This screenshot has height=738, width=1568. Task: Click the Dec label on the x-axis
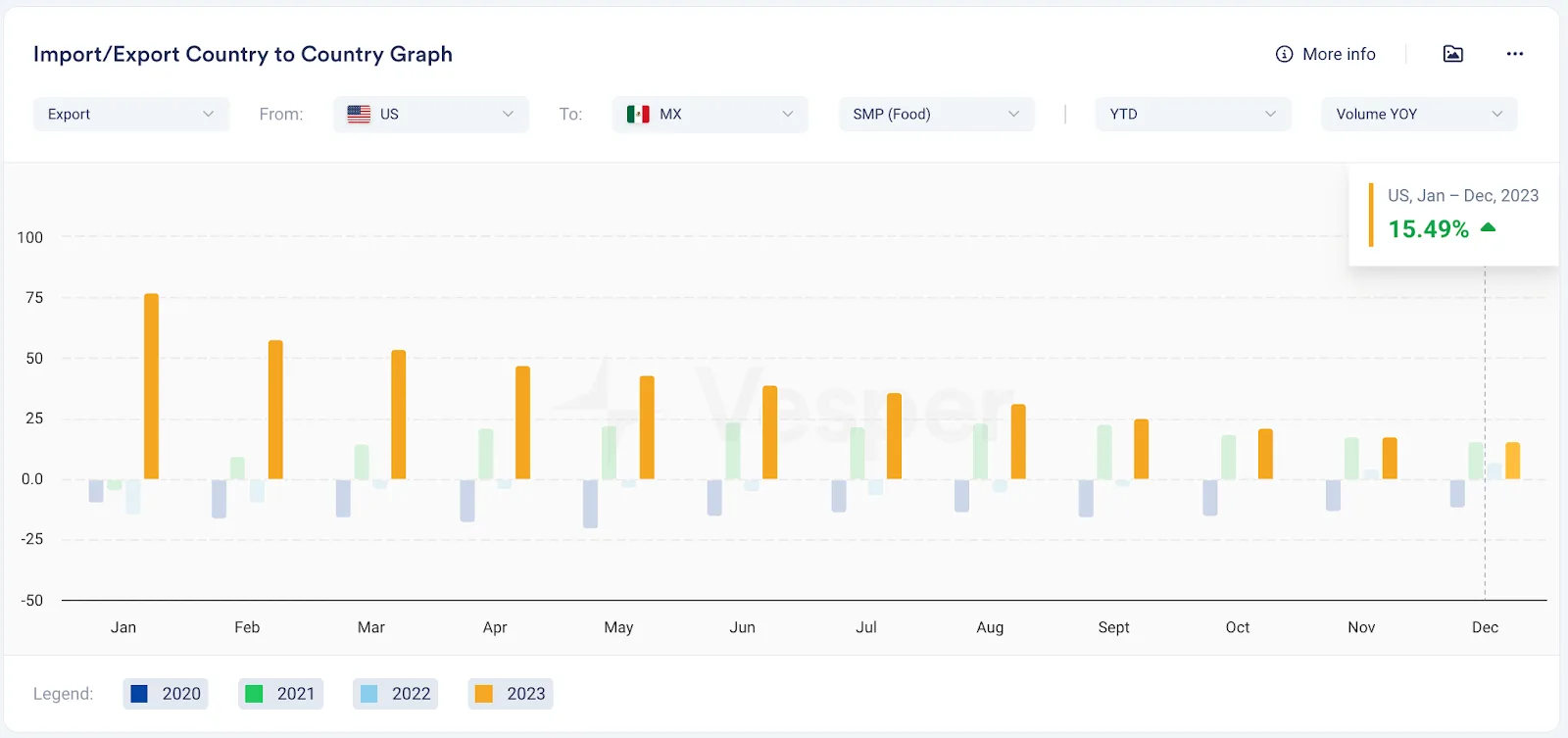1485,627
